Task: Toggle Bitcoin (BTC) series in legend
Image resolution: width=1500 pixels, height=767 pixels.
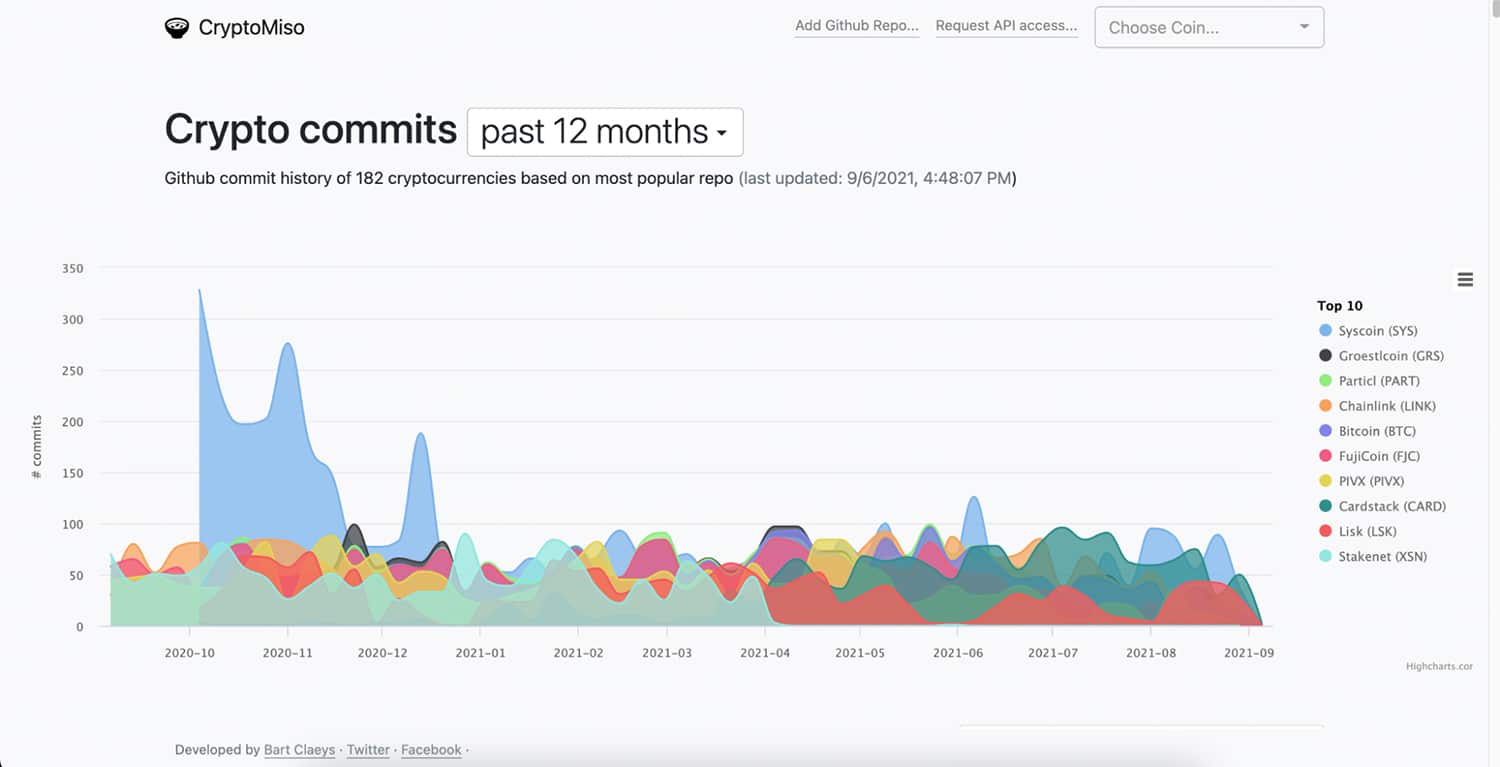Action: 1367,431
